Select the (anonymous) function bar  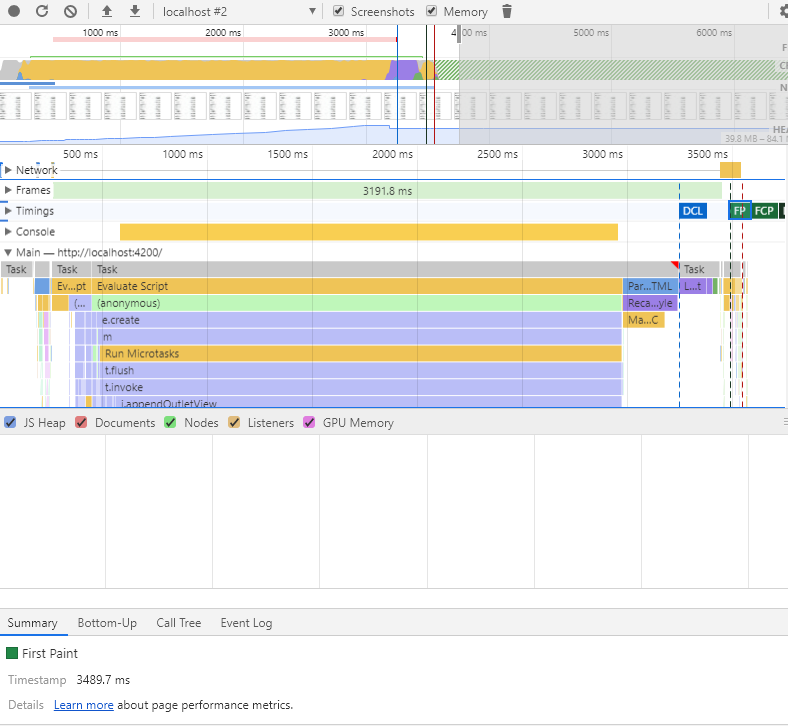tap(356, 303)
